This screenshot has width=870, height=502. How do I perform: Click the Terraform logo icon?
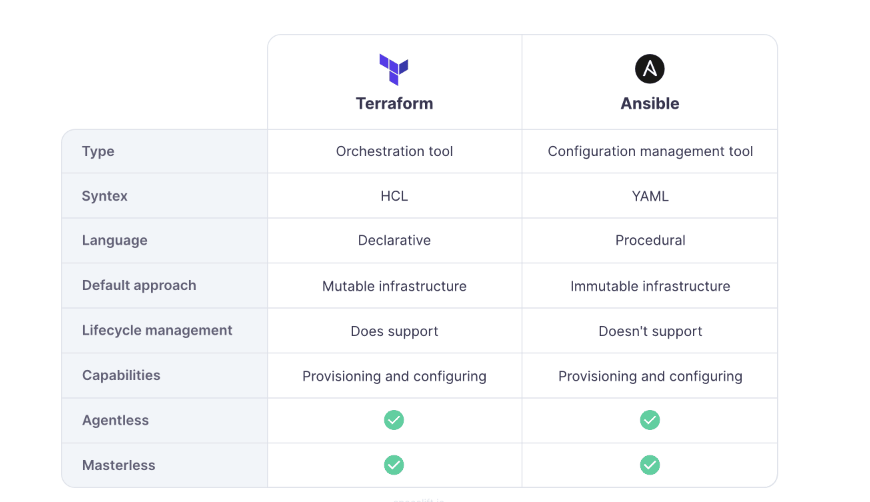pyautogui.click(x=394, y=69)
